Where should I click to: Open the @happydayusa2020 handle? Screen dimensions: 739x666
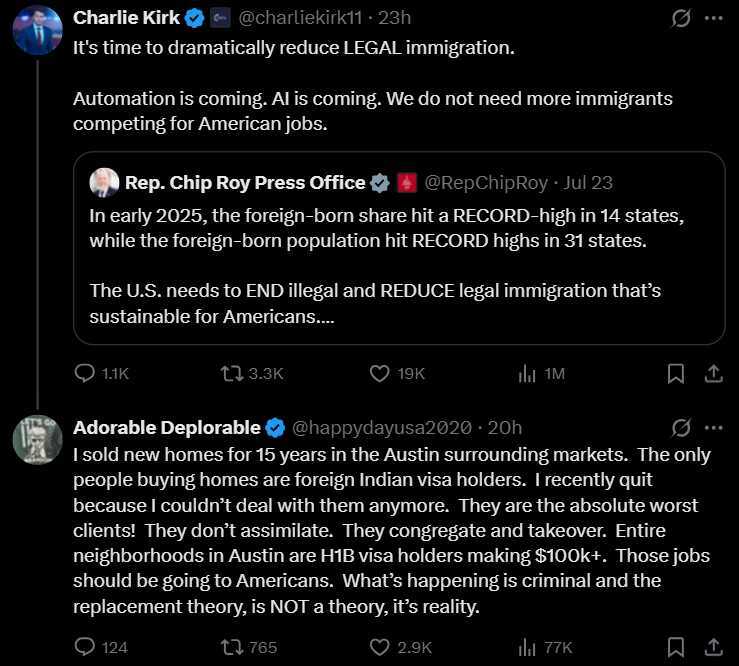pyautogui.click(x=381, y=428)
